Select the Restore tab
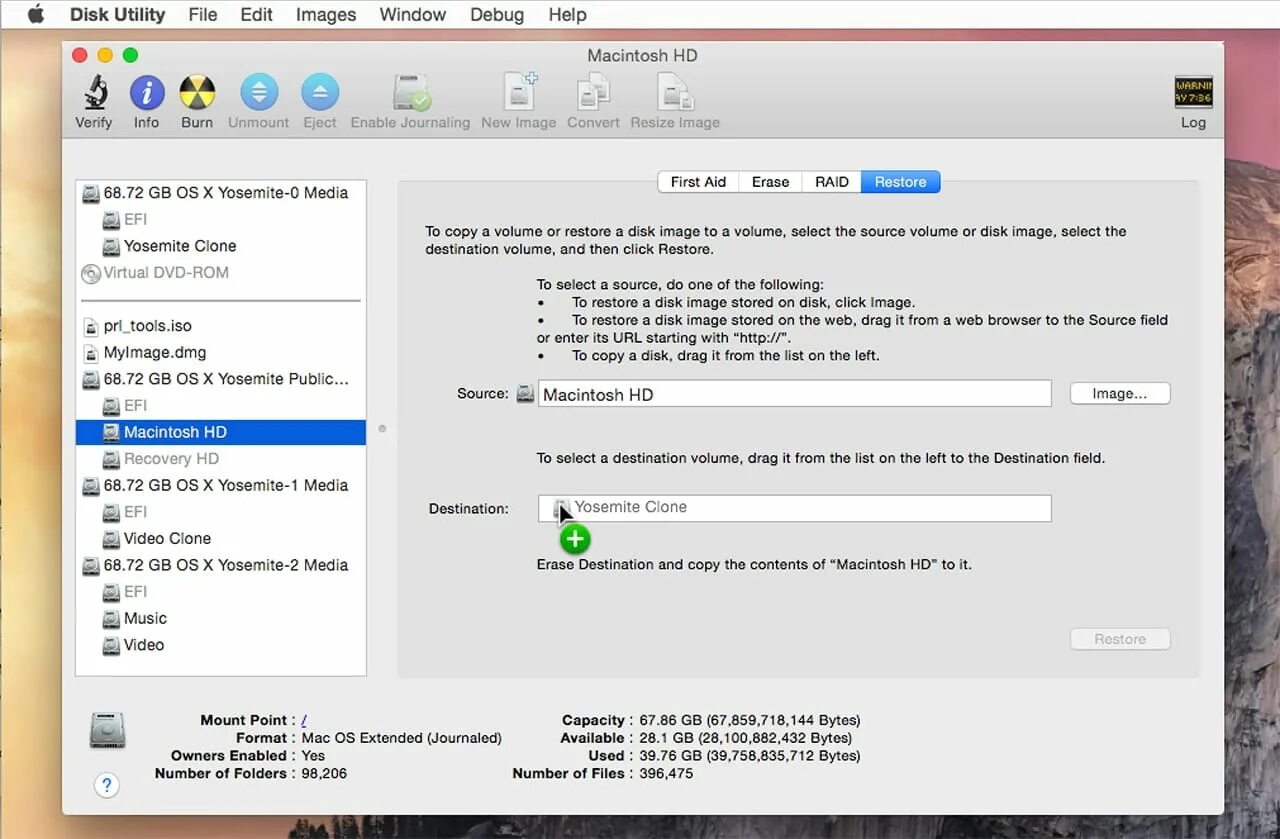The image size is (1280, 839). coord(900,182)
